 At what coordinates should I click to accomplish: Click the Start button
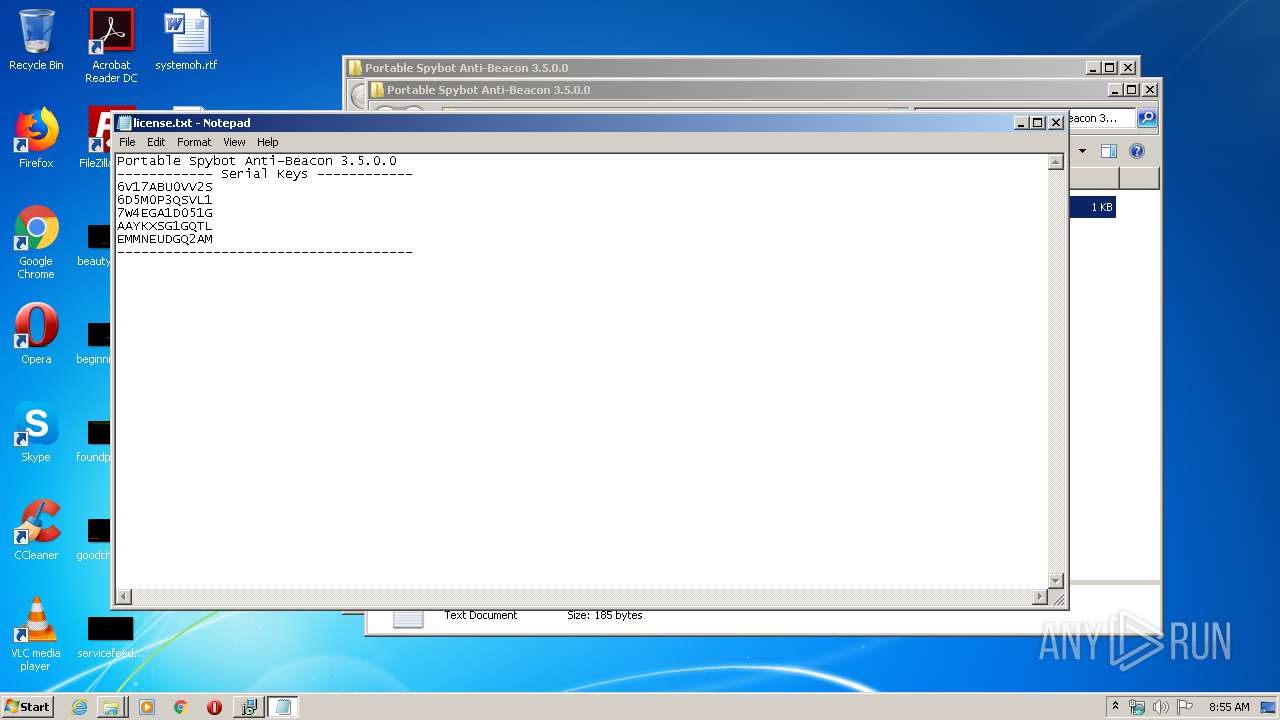pos(27,706)
